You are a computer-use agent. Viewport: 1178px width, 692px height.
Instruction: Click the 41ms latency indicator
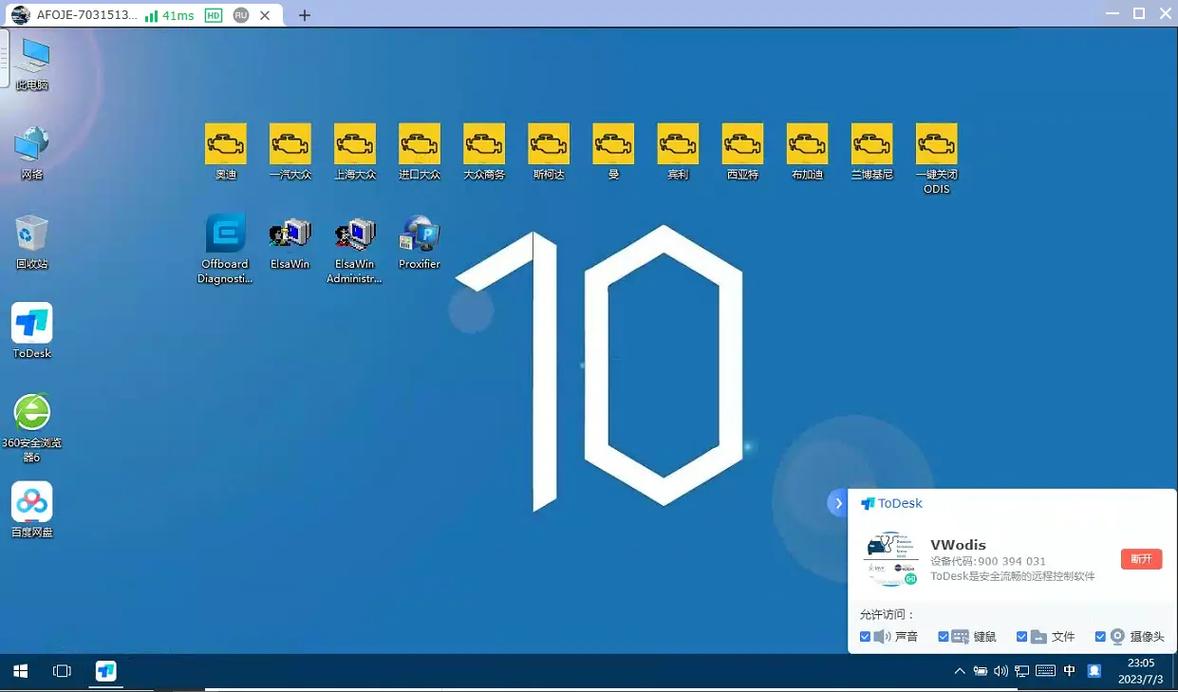(x=170, y=15)
